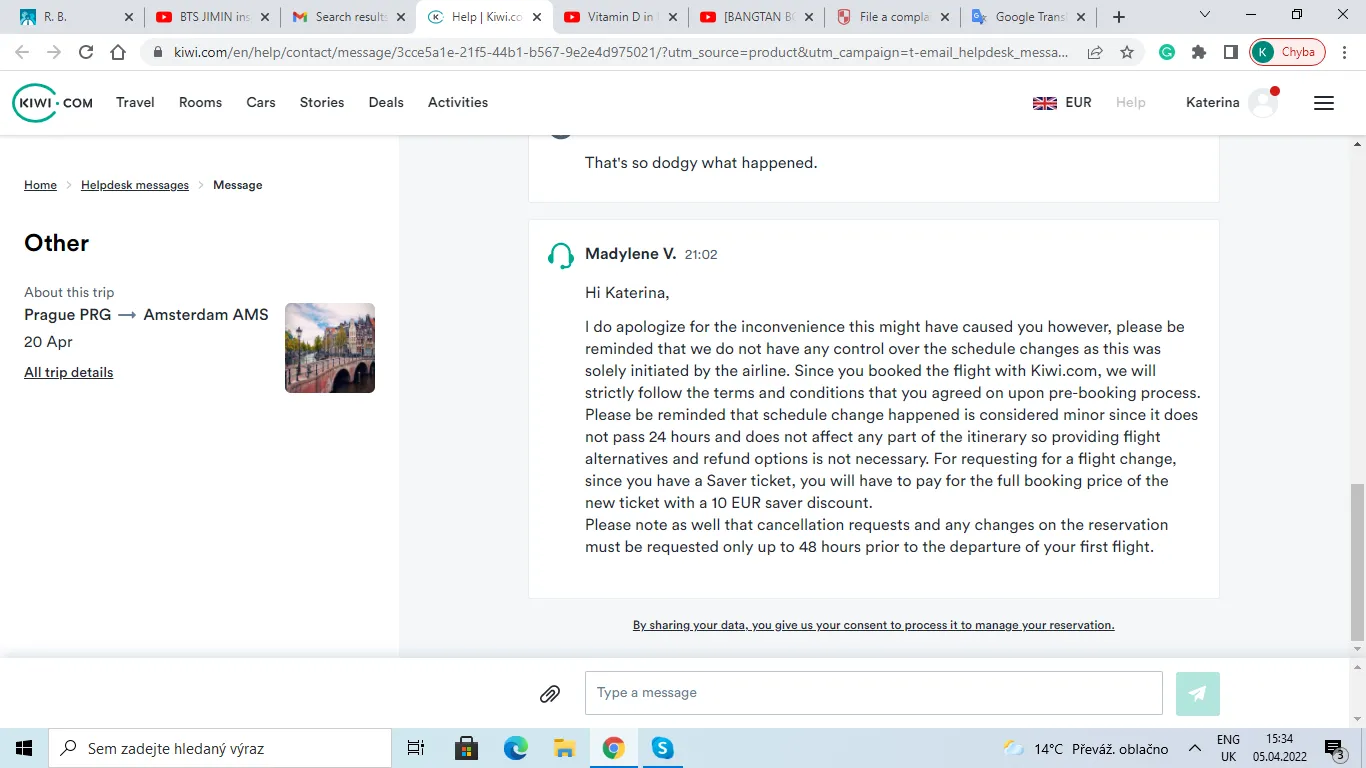The width and height of the screenshot is (1366, 768).
Task: Click the paperclip attachment icon
Action: 550,693
